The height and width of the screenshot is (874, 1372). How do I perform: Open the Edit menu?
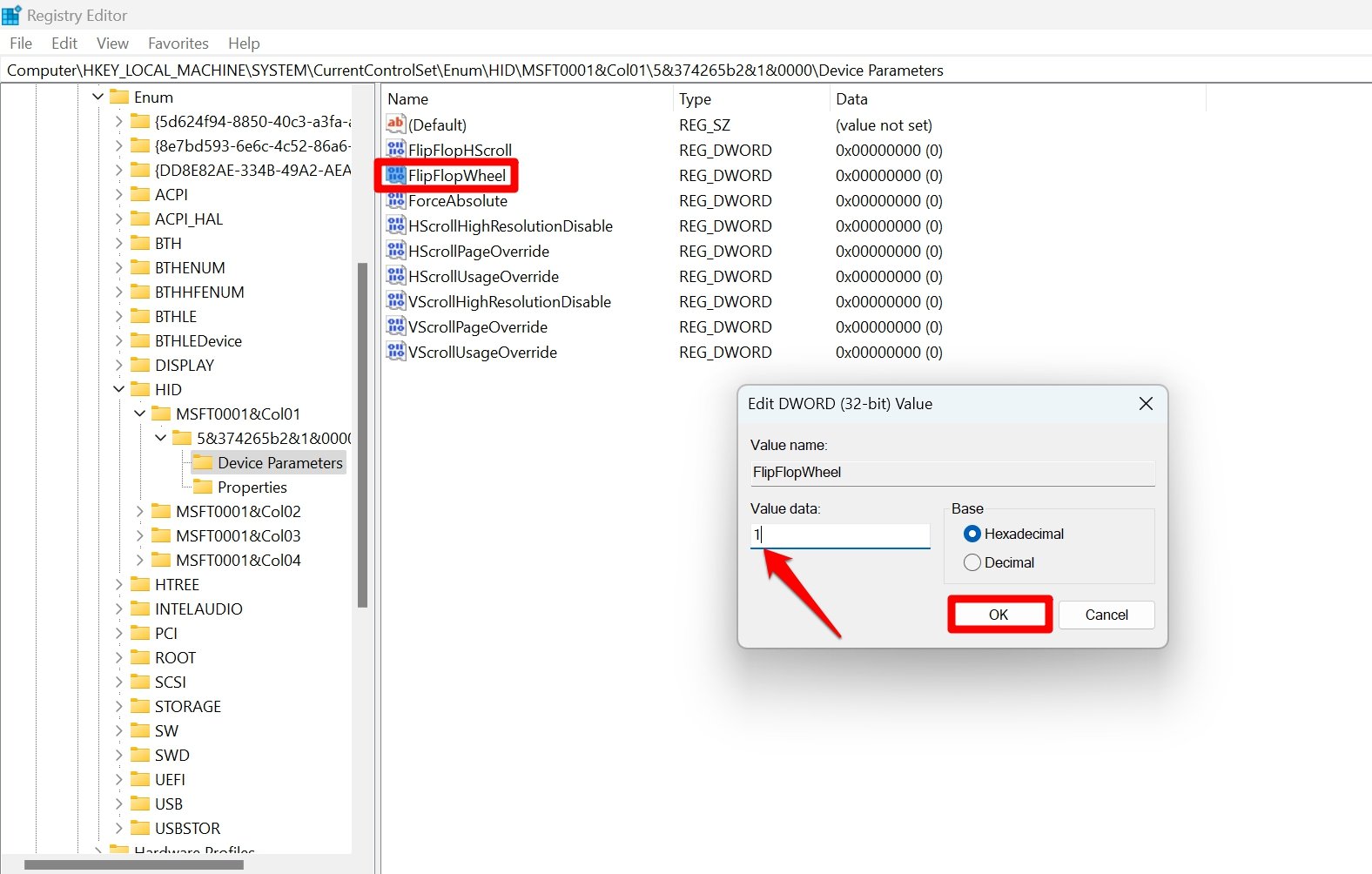64,43
